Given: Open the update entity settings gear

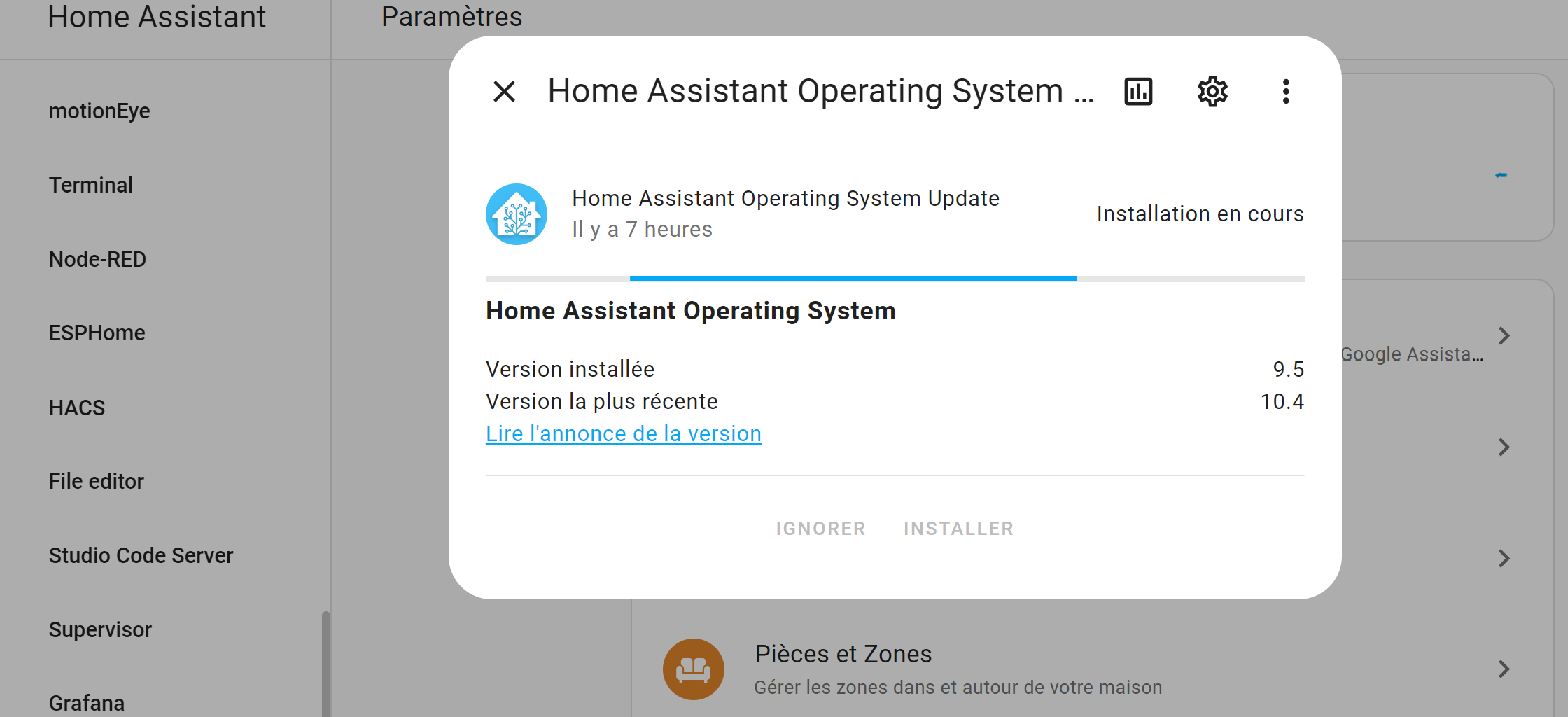Looking at the screenshot, I should click(1212, 91).
